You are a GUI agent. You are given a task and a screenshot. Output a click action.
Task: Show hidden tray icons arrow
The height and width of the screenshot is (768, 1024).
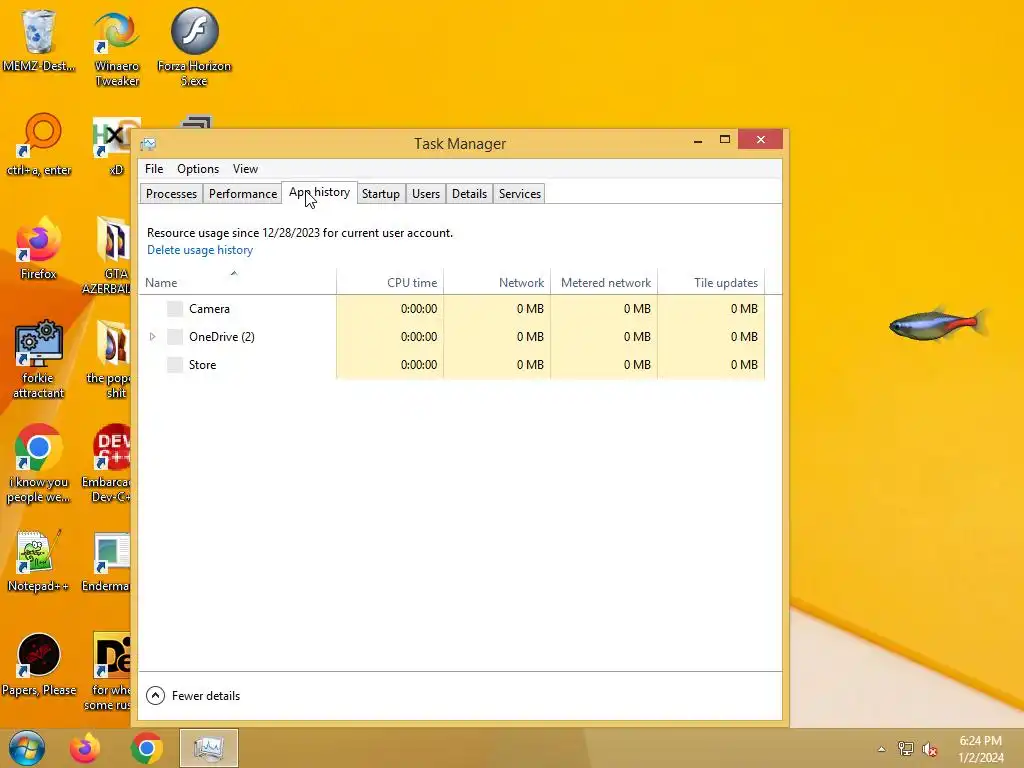(882, 749)
